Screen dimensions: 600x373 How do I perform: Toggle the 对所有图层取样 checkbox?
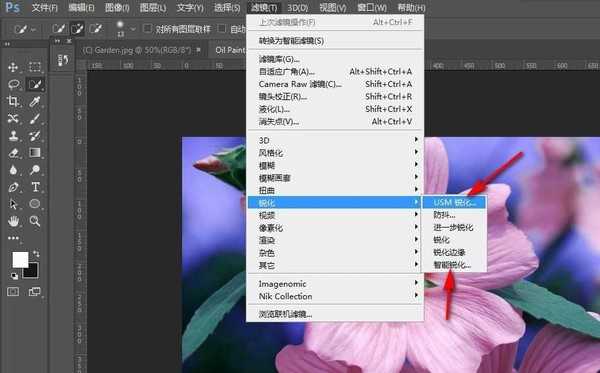147,28
